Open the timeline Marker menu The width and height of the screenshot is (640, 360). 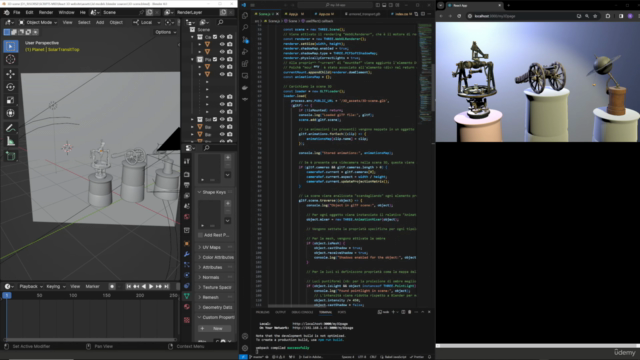92,287
